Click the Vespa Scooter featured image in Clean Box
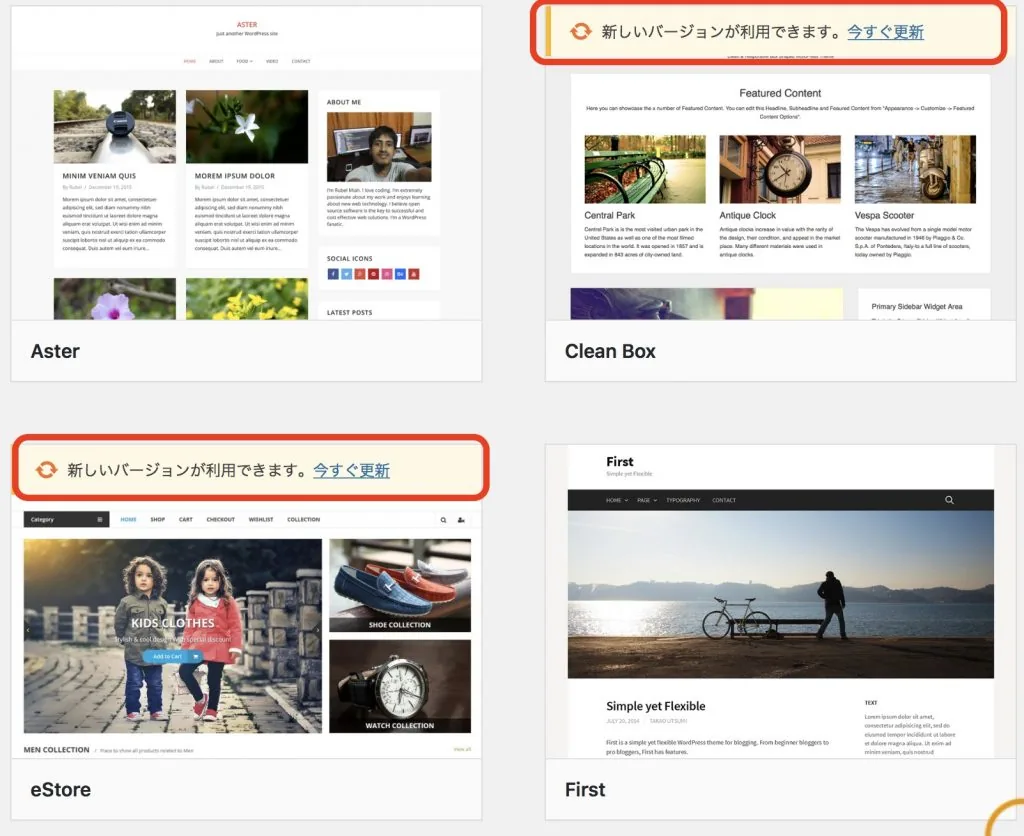The image size is (1024, 836). click(915, 169)
